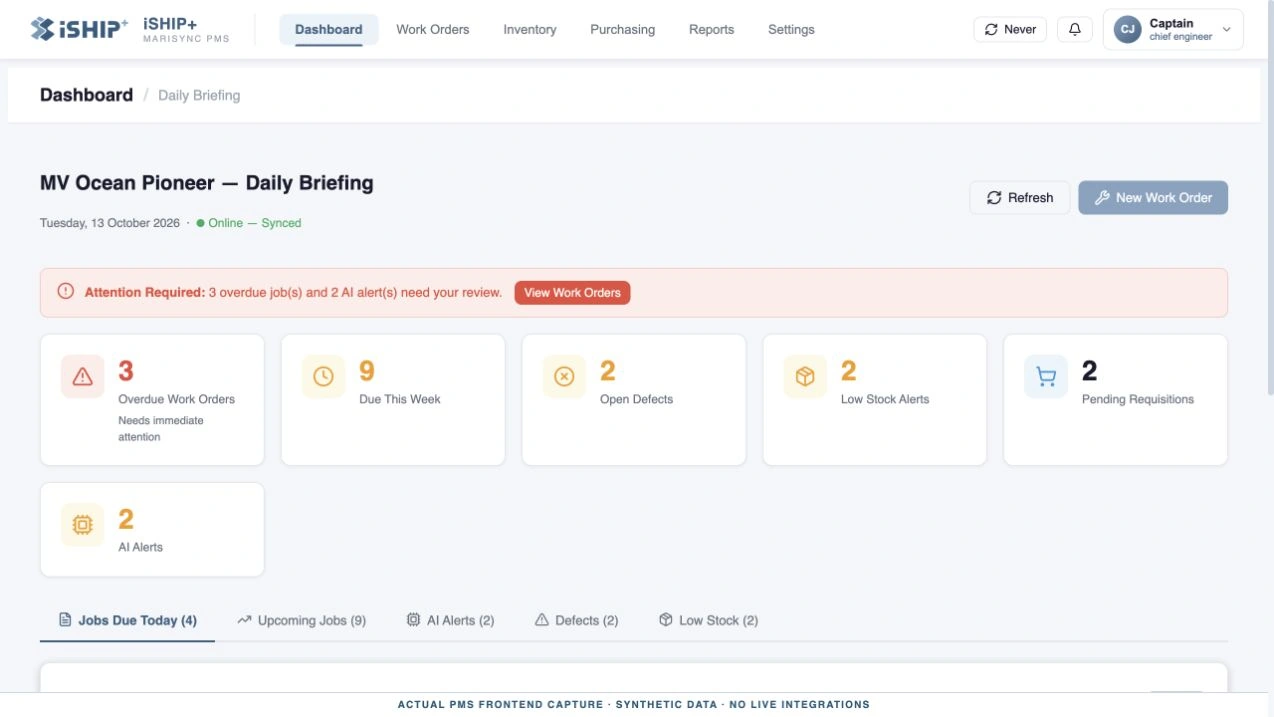1274x717 pixels.
Task: Open the Due This Week card
Action: pos(393,400)
